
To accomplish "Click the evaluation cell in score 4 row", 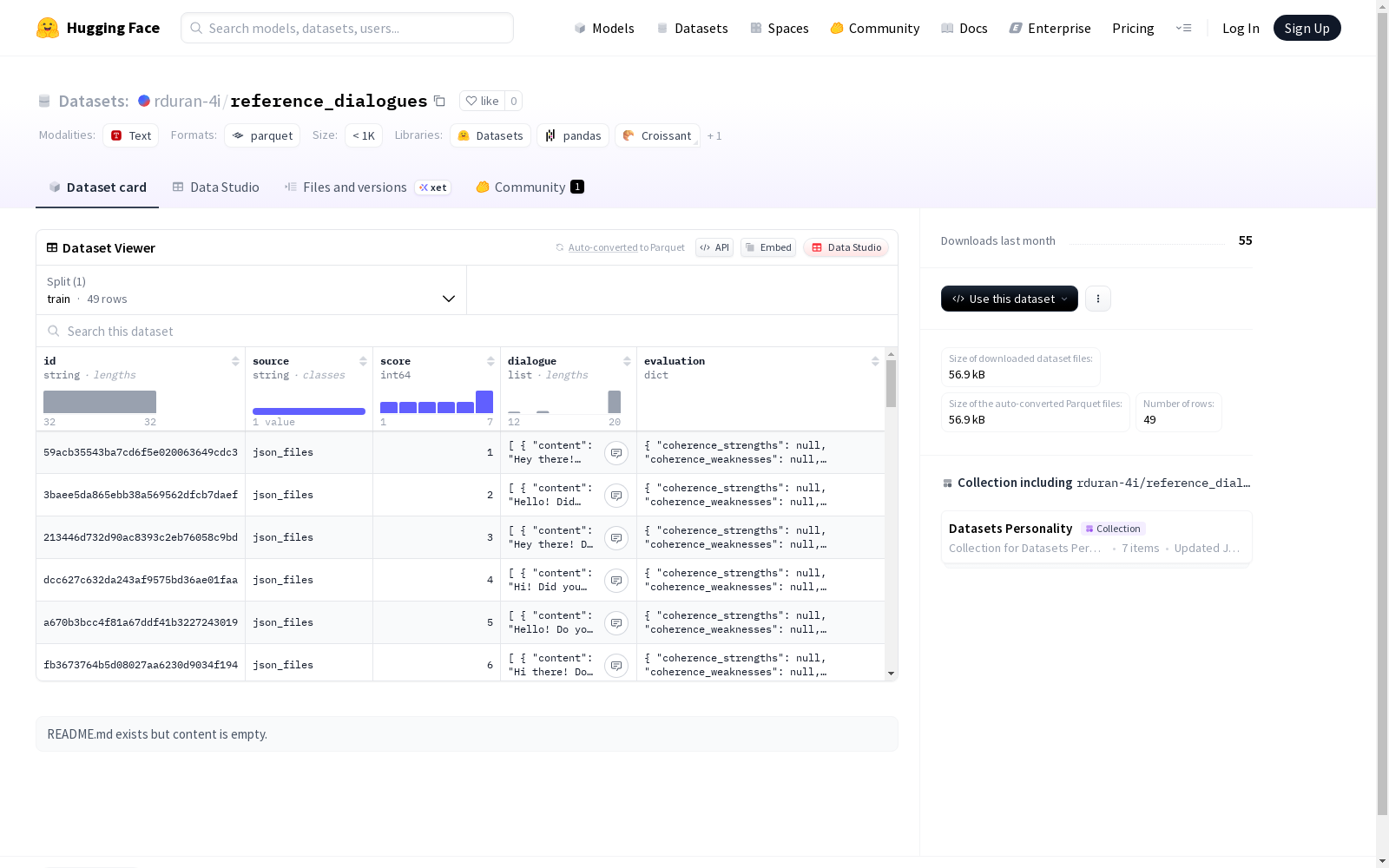I will point(760,580).
